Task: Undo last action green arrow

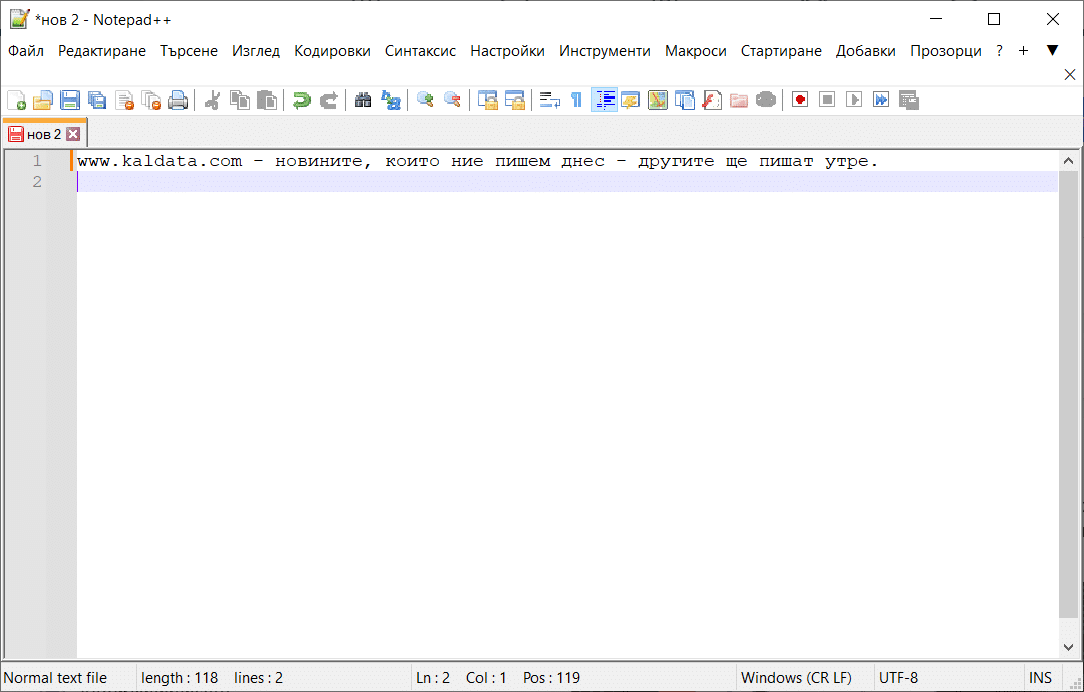Action: [301, 100]
